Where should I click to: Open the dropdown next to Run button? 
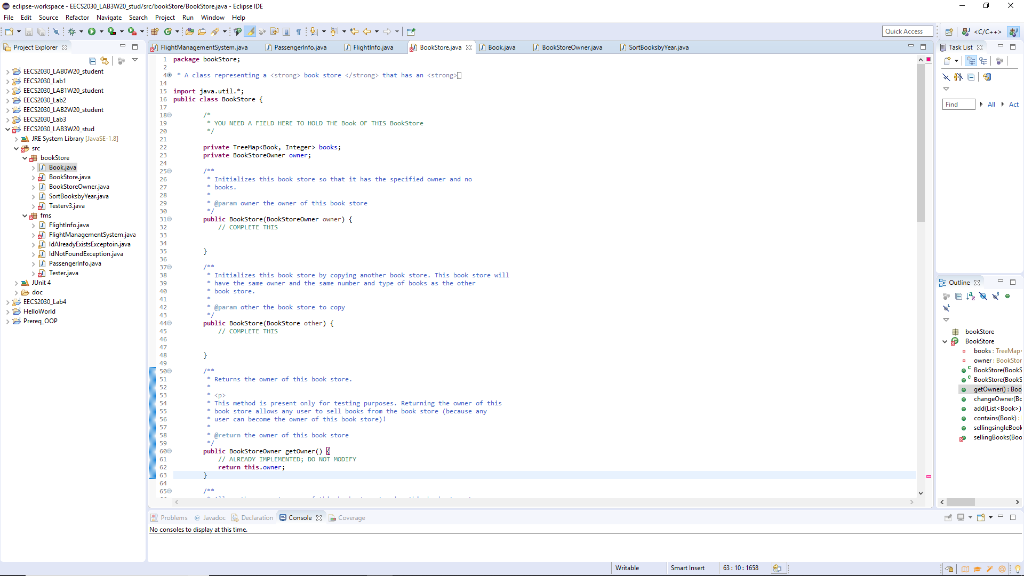pos(101,31)
